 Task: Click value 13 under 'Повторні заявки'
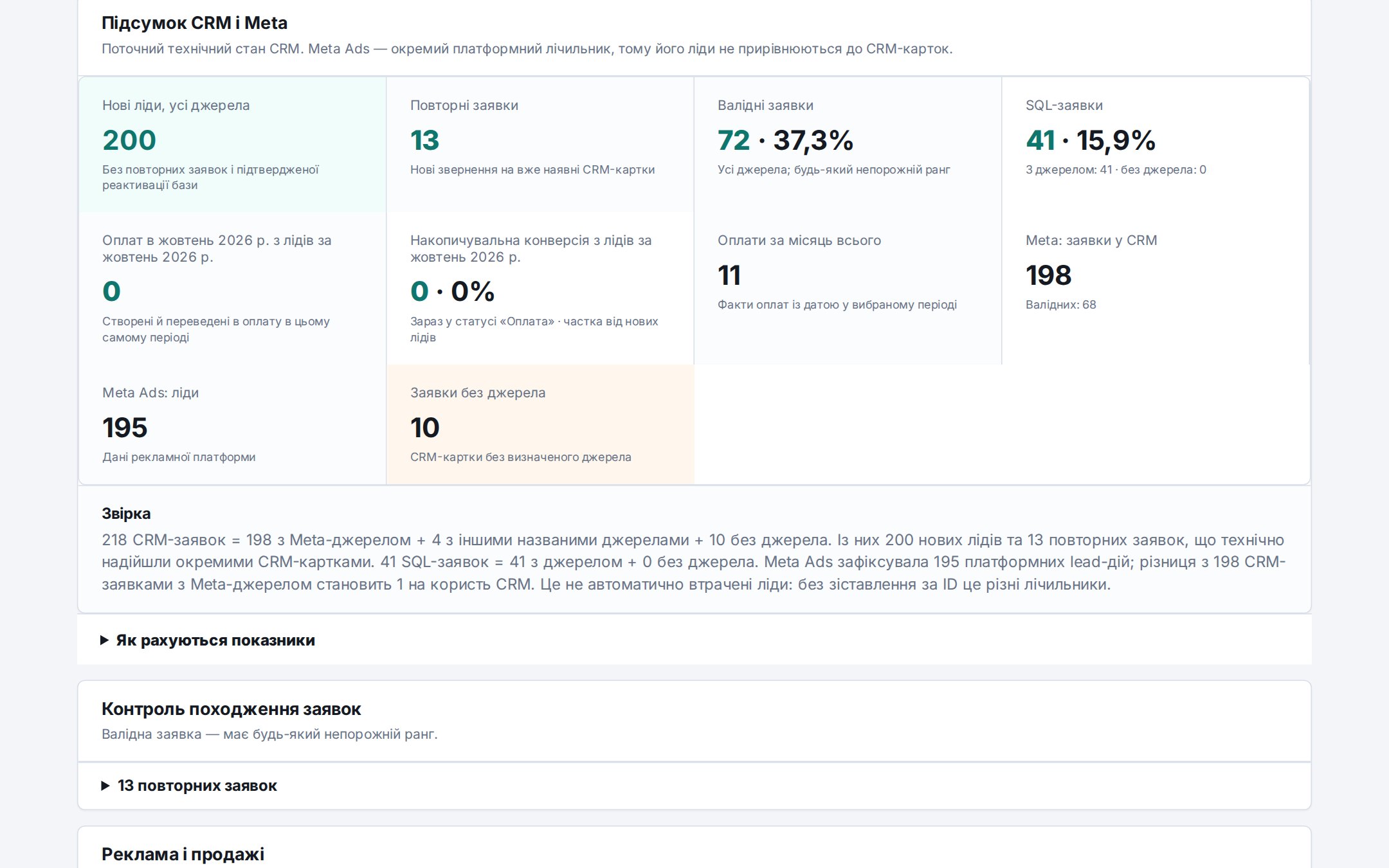424,140
